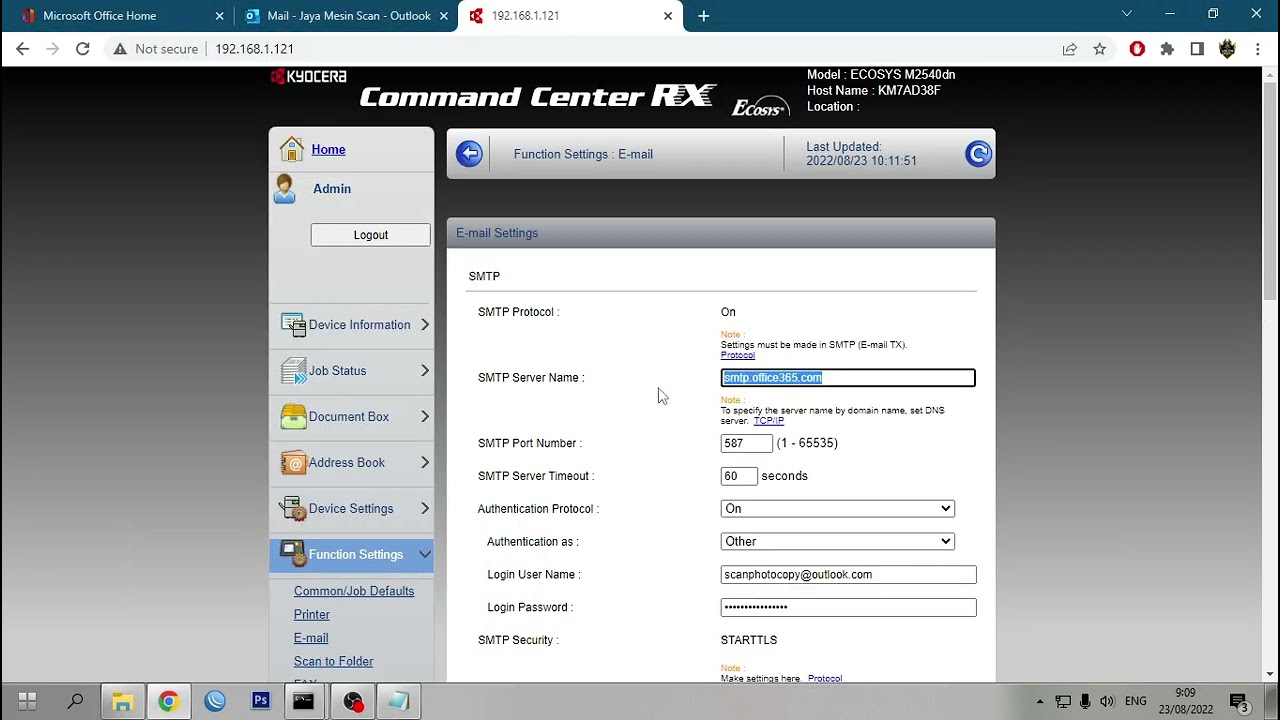Open File Explorer from the taskbar
The height and width of the screenshot is (720, 1280).
[122, 701]
